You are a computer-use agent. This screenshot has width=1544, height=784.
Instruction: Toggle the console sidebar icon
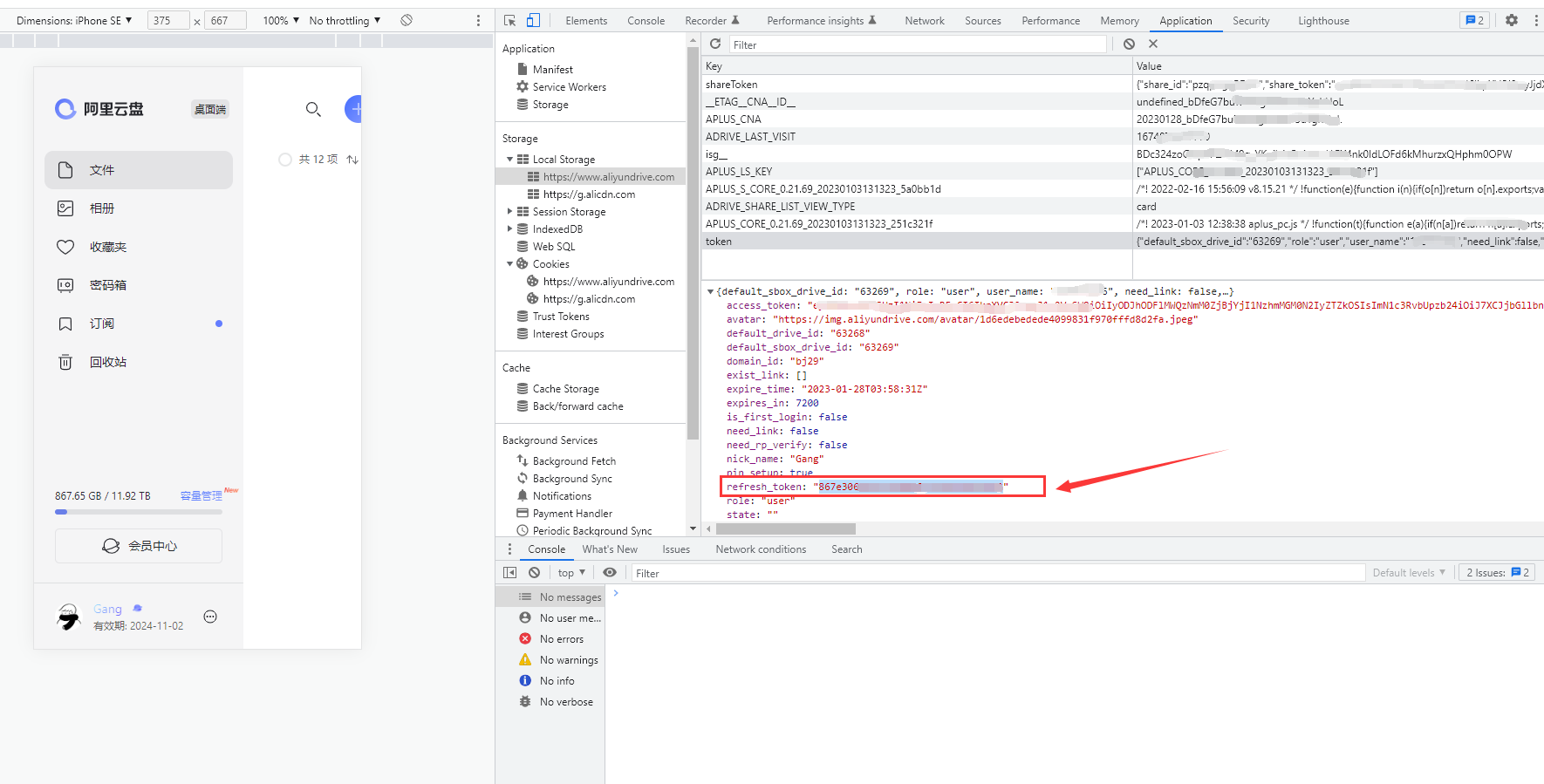tap(510, 573)
